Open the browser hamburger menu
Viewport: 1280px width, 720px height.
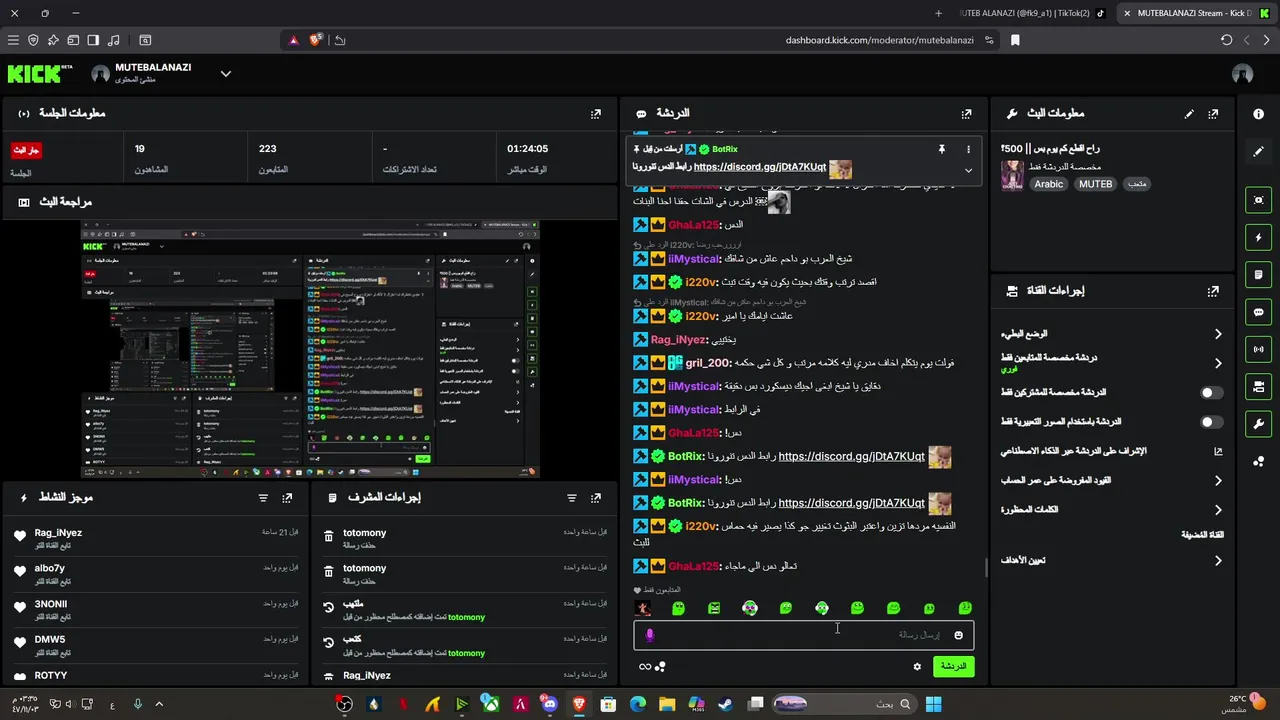click(x=13, y=40)
